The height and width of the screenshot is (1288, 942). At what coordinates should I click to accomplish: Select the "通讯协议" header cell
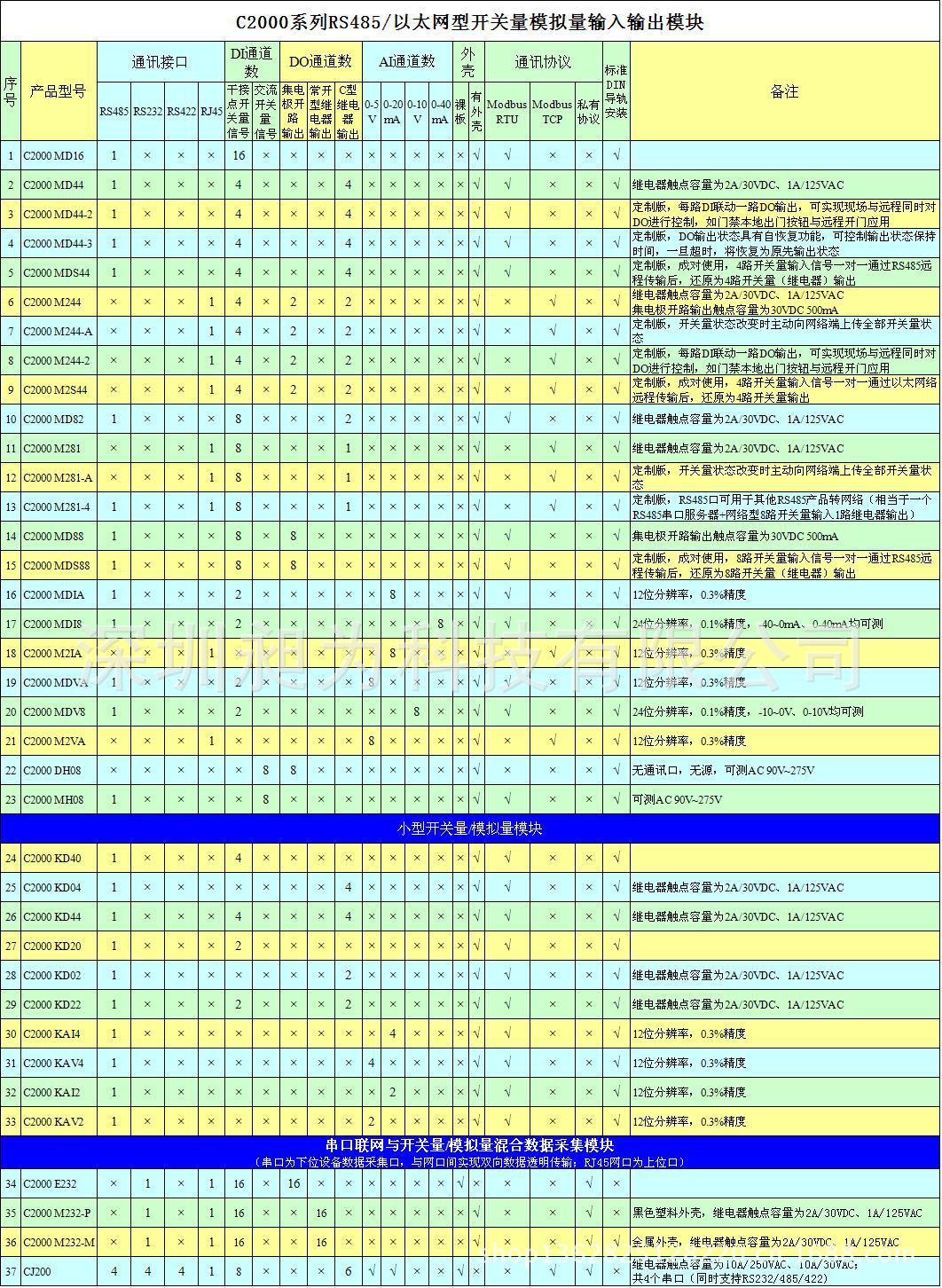[543, 62]
